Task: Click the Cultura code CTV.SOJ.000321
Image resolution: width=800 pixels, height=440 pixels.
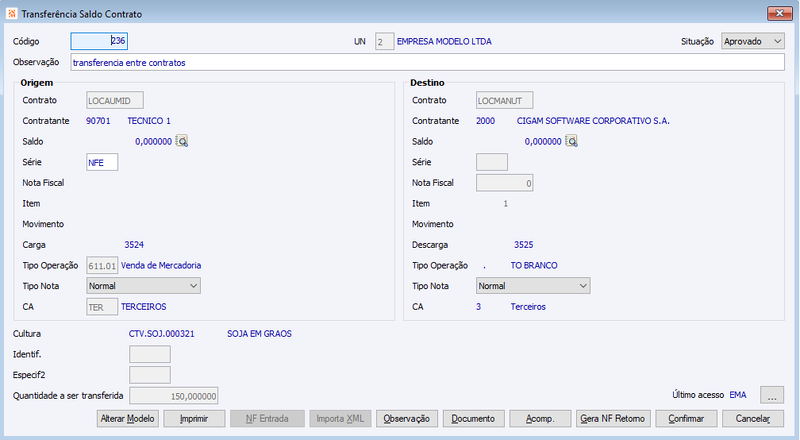Action: click(161, 334)
